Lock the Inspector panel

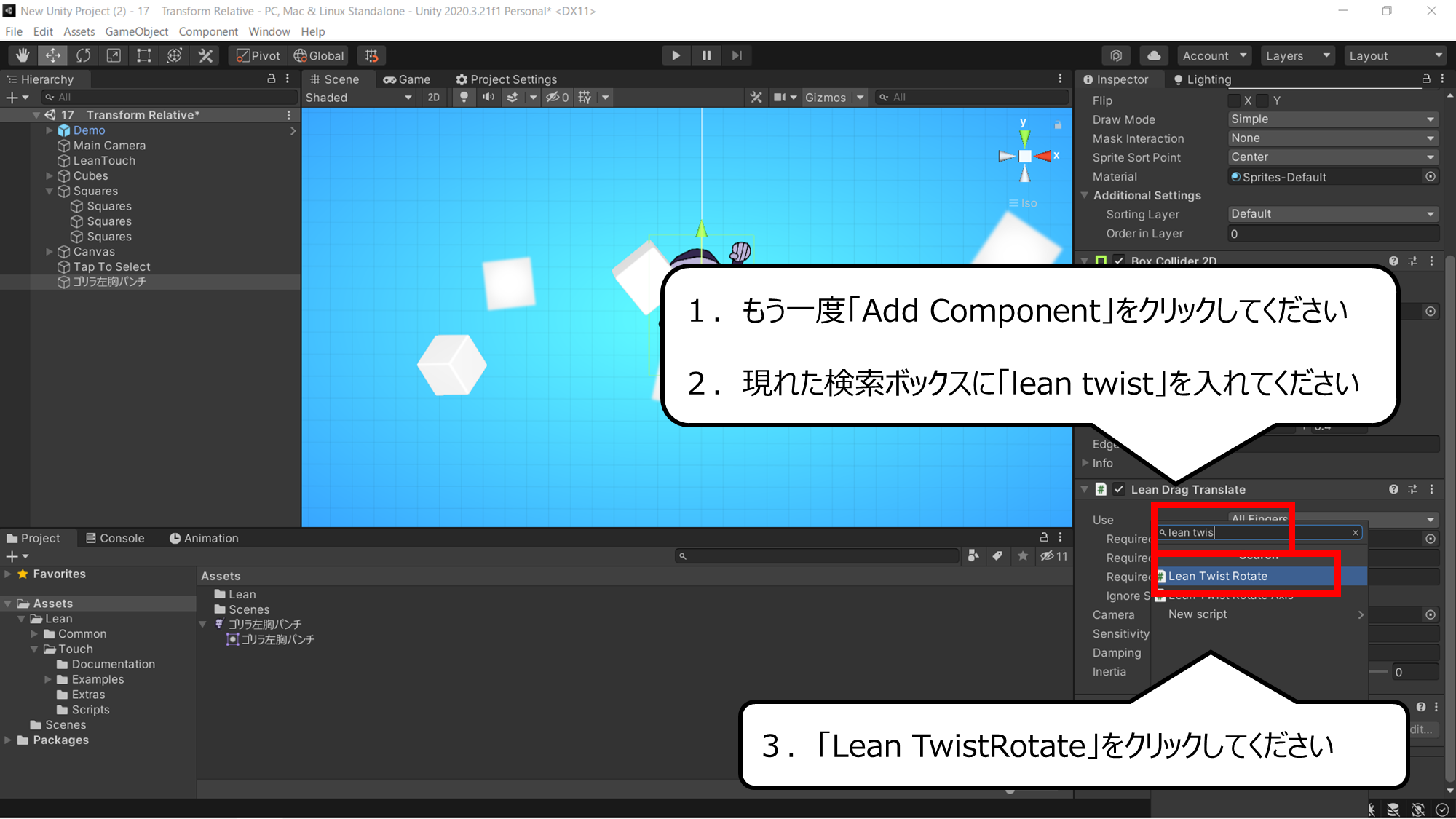point(1426,79)
